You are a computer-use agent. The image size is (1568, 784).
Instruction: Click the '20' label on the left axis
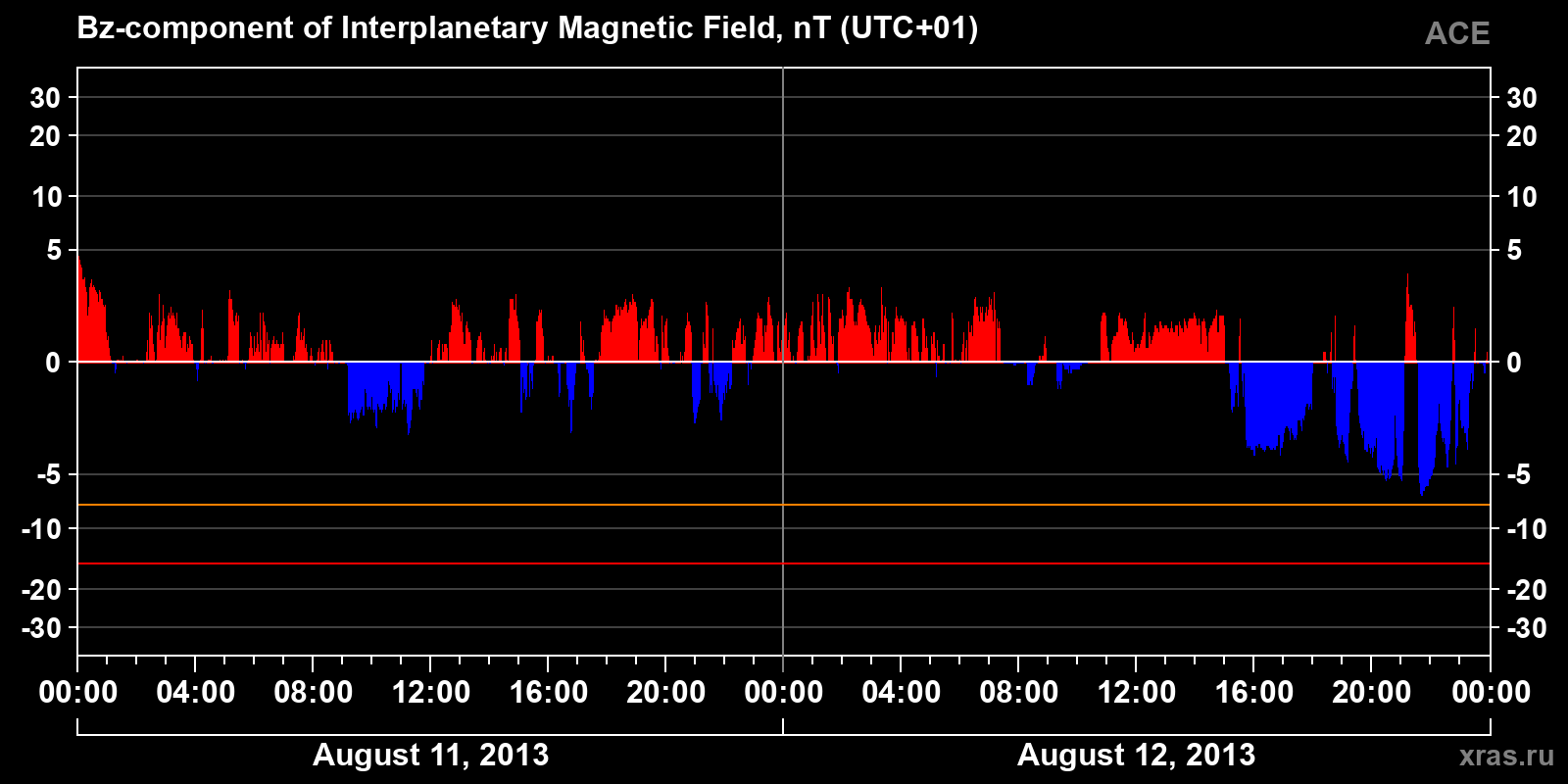45,136
